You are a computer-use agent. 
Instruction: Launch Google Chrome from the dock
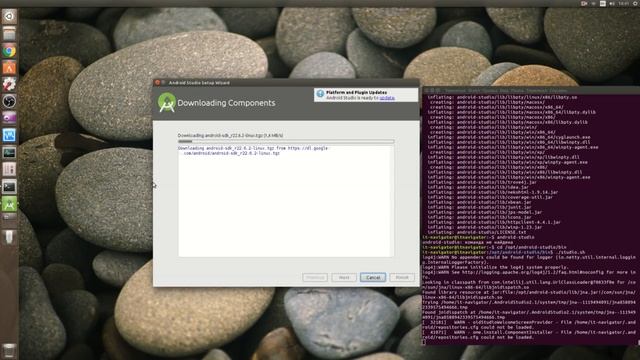click(x=9, y=51)
